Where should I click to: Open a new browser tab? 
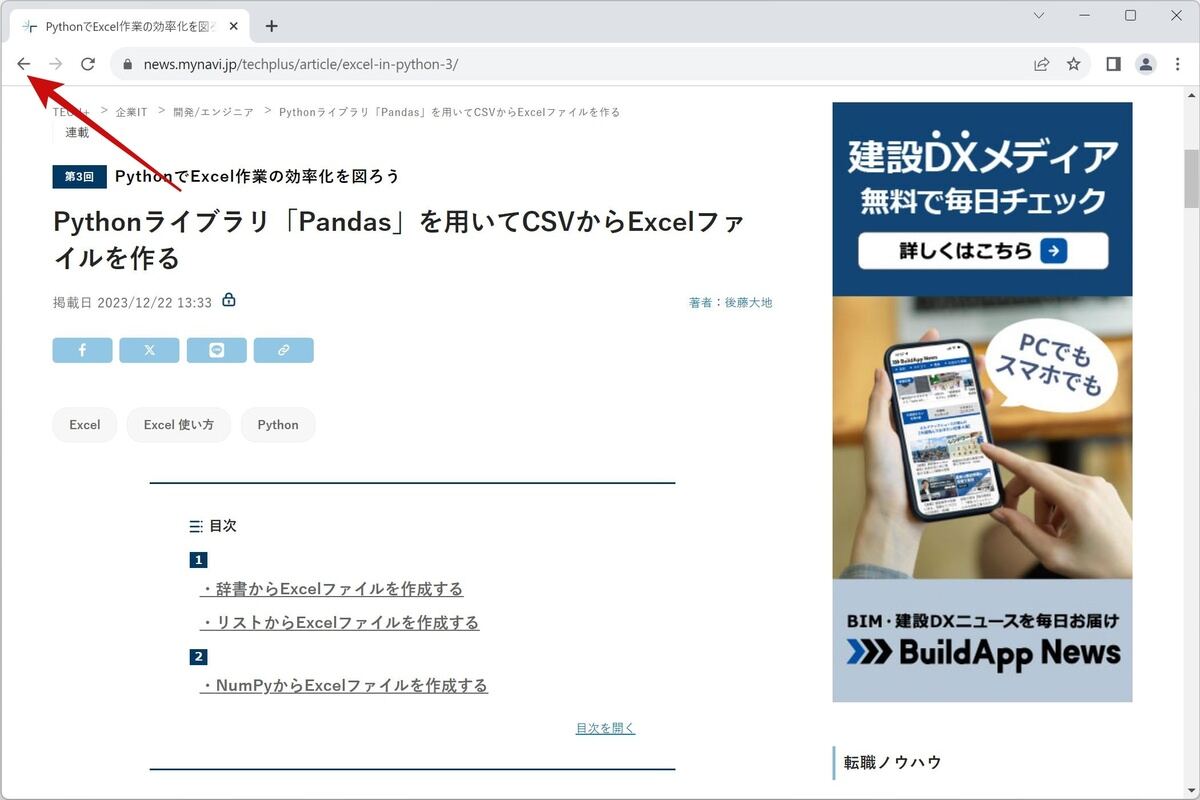click(272, 26)
